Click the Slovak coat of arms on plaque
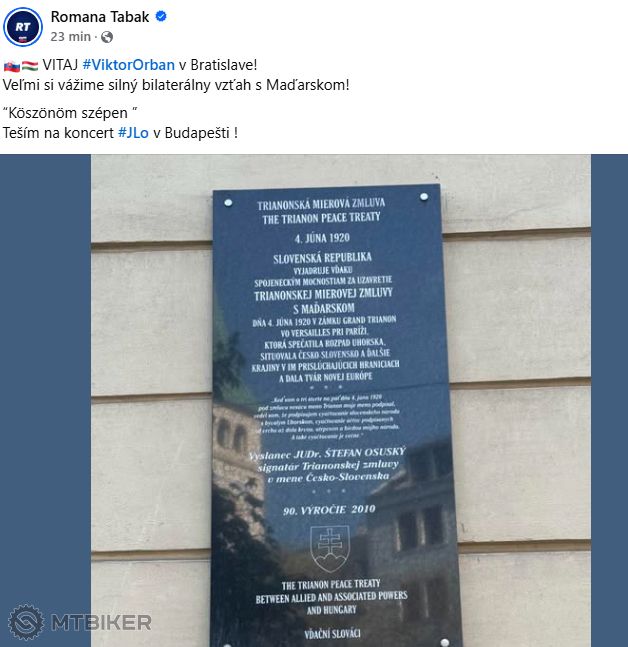The image size is (628, 647). pos(330,548)
